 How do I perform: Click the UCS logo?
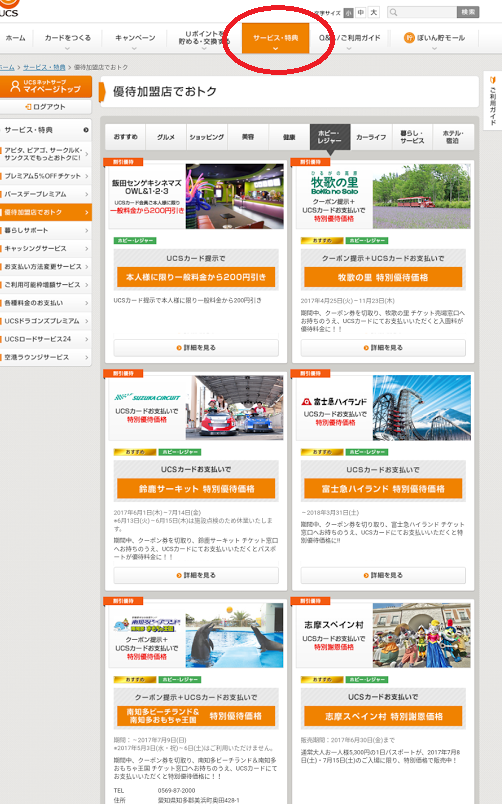[9, 8]
